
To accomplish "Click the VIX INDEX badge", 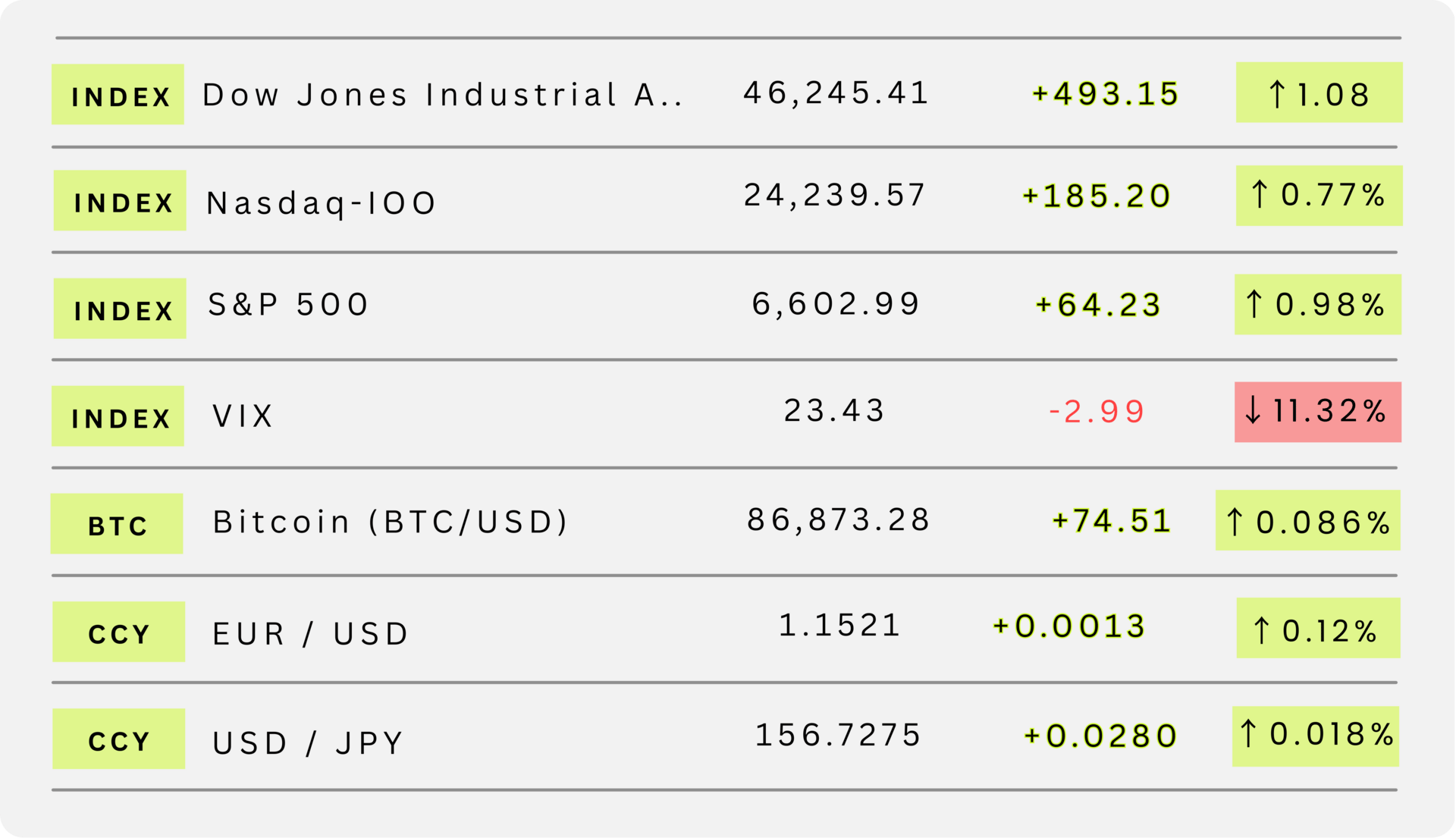I will [x=118, y=416].
